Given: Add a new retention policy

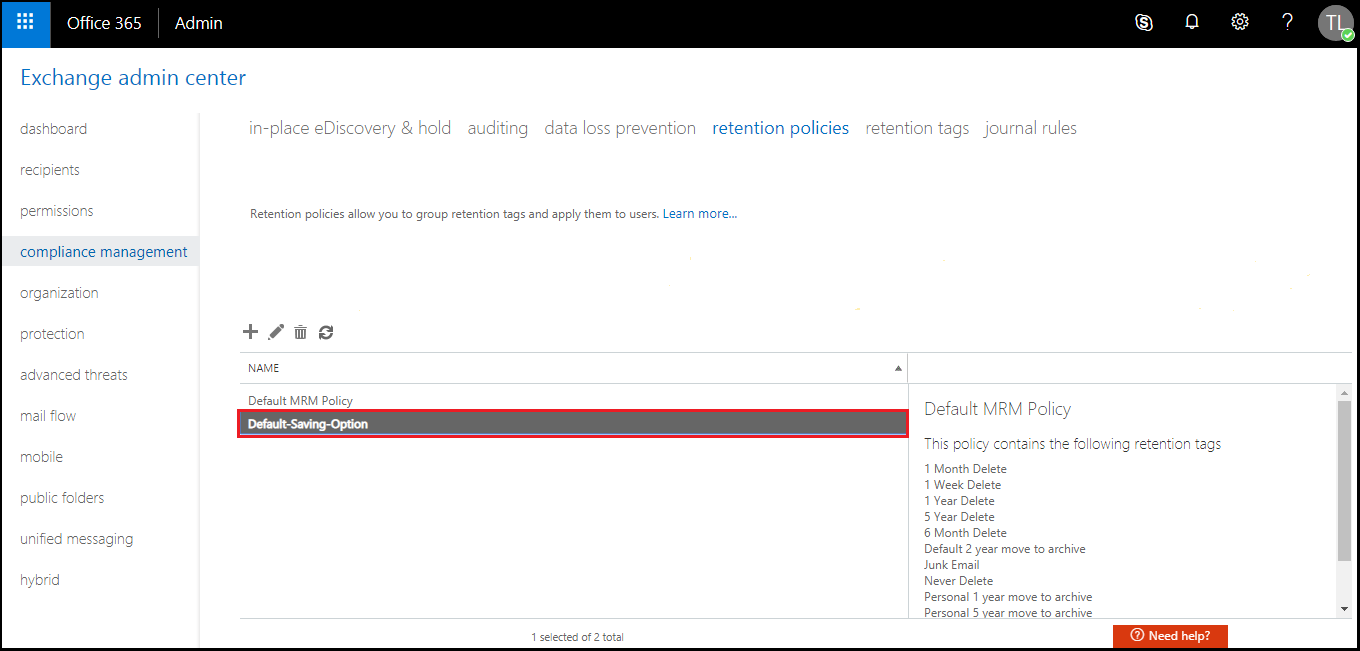Looking at the screenshot, I should pos(251,332).
